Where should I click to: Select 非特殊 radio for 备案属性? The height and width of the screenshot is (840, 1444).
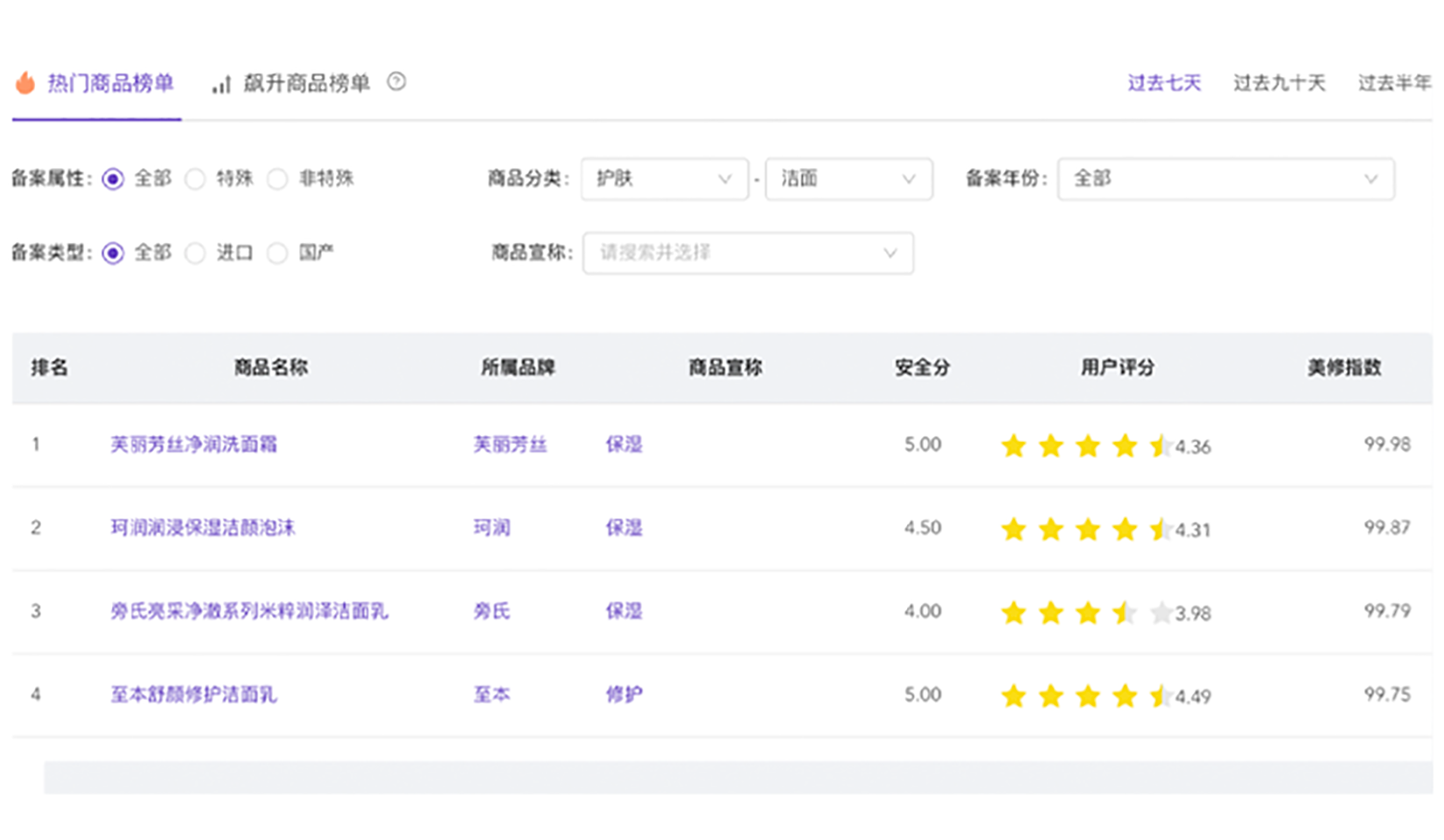[277, 179]
